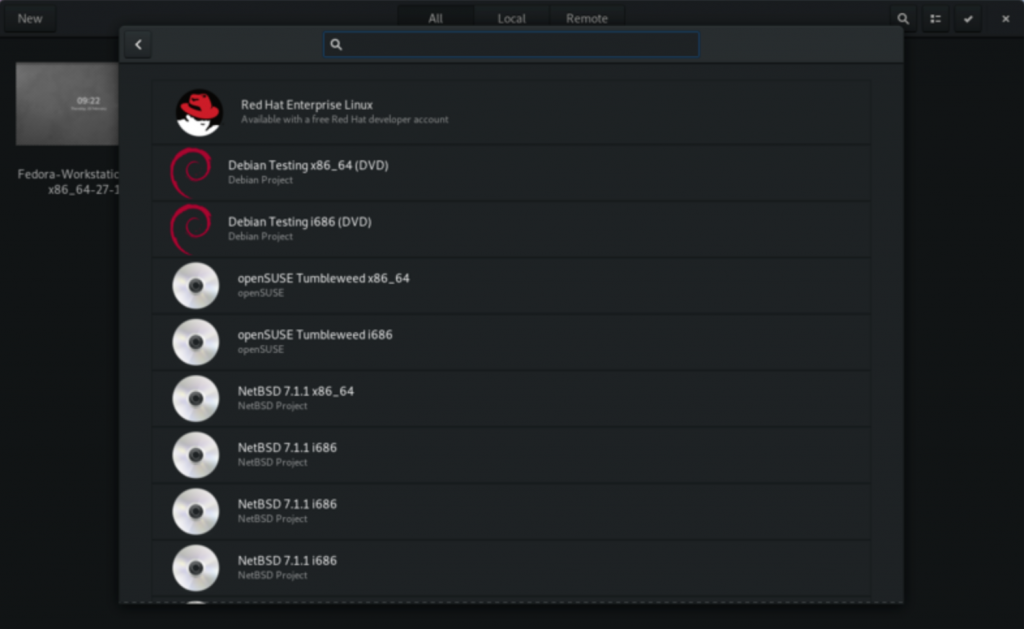Click Debian swirl icon for Testing i686
Image resolution: width=1024 pixels, height=629 pixels.
click(x=191, y=229)
